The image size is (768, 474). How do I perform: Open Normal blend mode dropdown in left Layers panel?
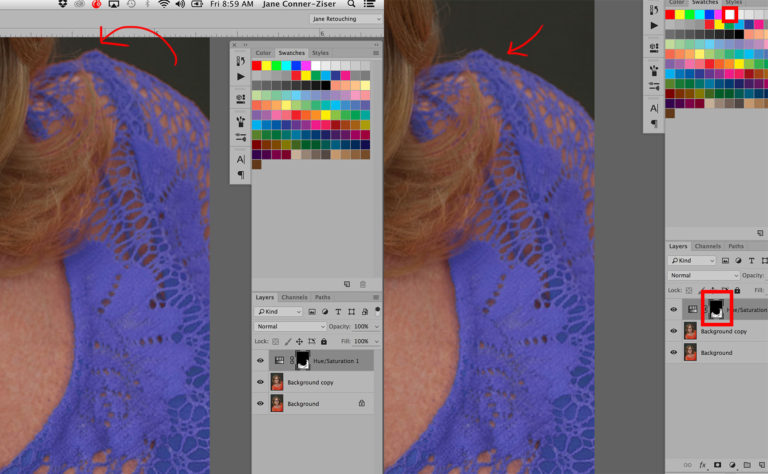[x=290, y=326]
